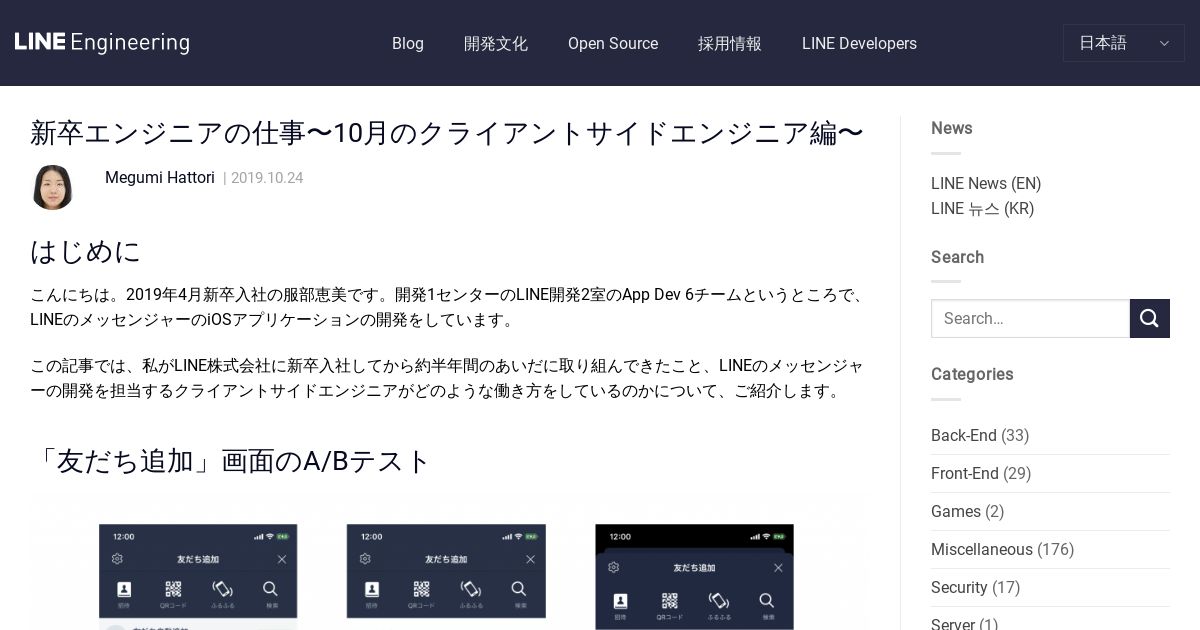The height and width of the screenshot is (630, 1200).
Task: Click the first 友だち追加 phone screenshot
Action: point(198,577)
